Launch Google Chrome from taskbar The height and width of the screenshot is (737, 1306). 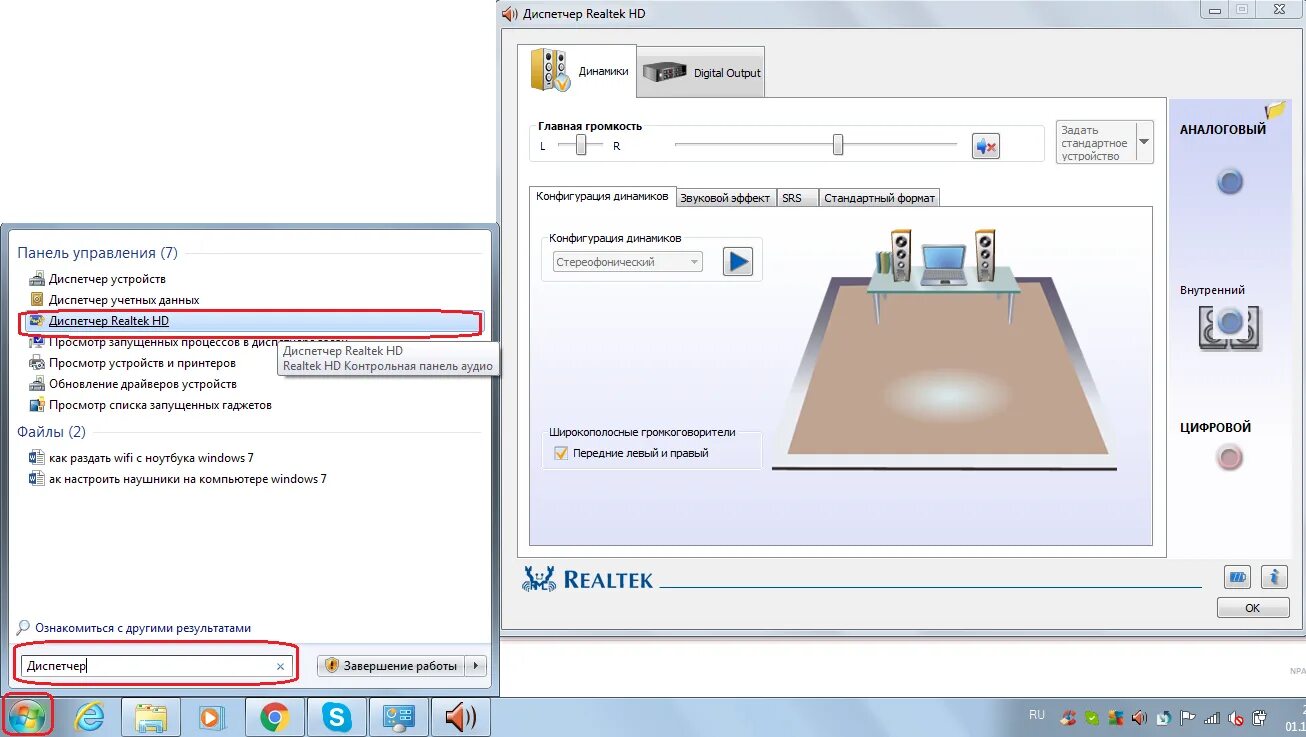pos(275,717)
